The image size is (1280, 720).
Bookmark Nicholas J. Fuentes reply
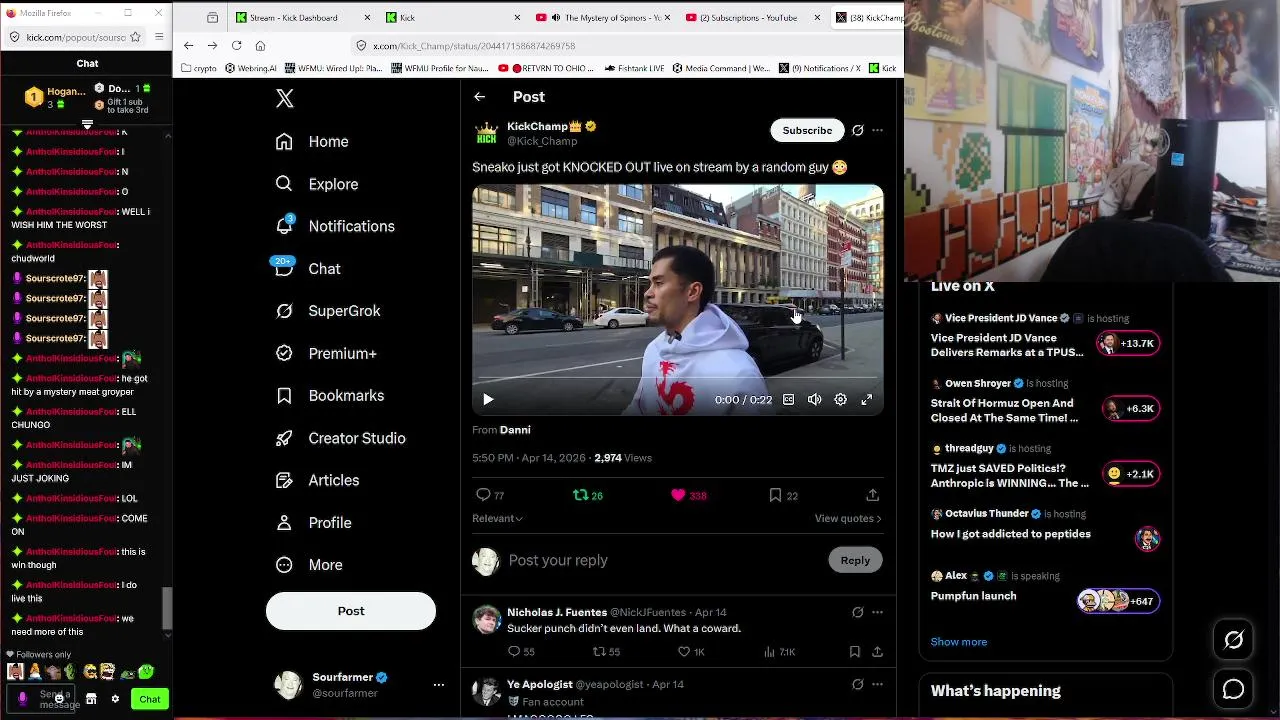coord(855,652)
